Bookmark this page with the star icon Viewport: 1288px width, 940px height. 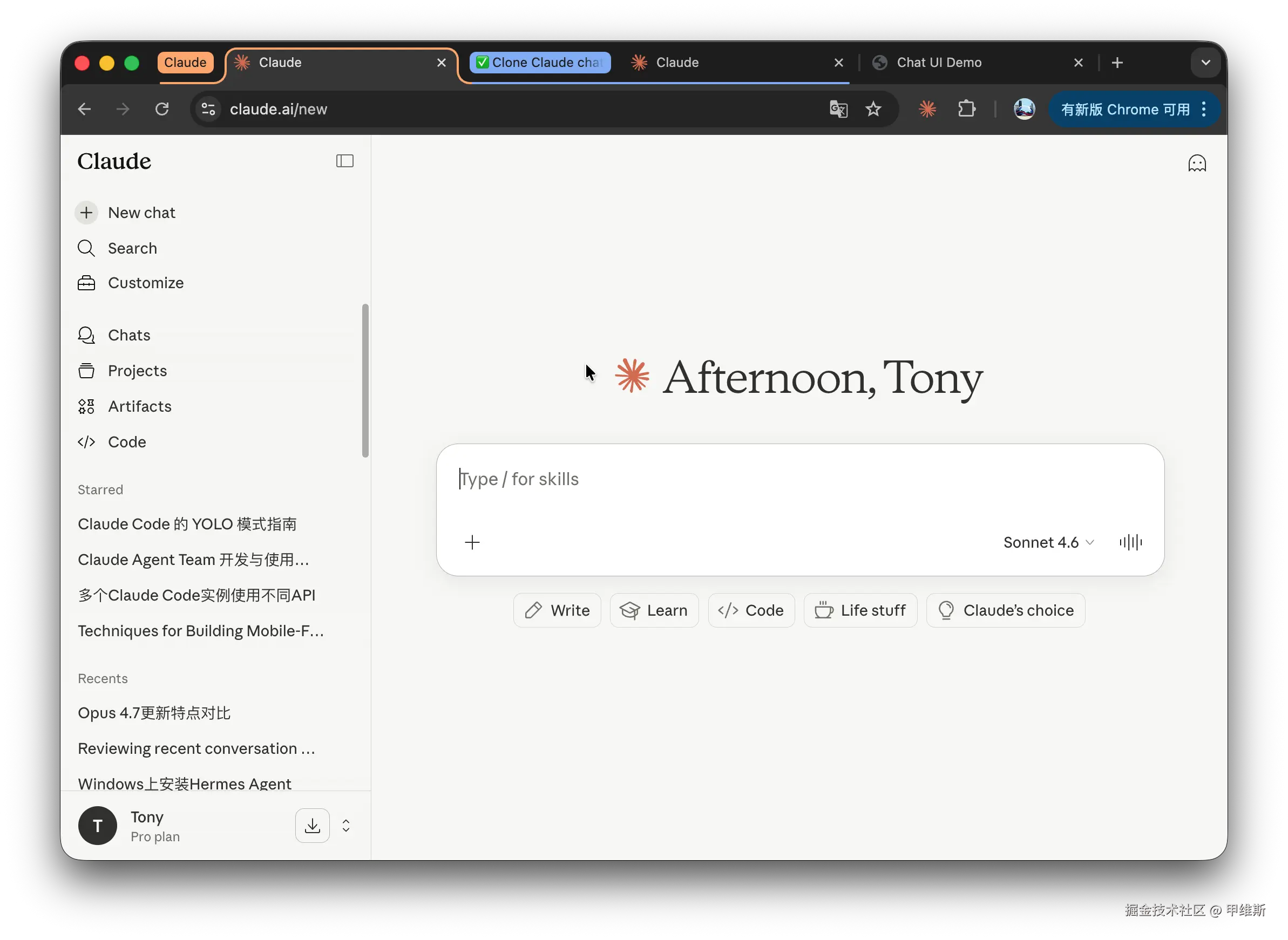pos(872,108)
